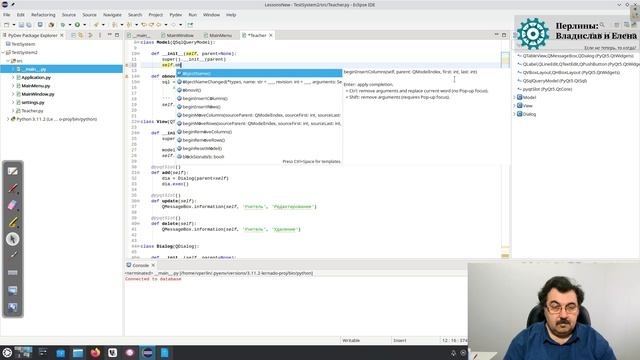Viewport: 640px width, 360px height.
Task: Open the Refactoring menu
Action: coord(43,15)
